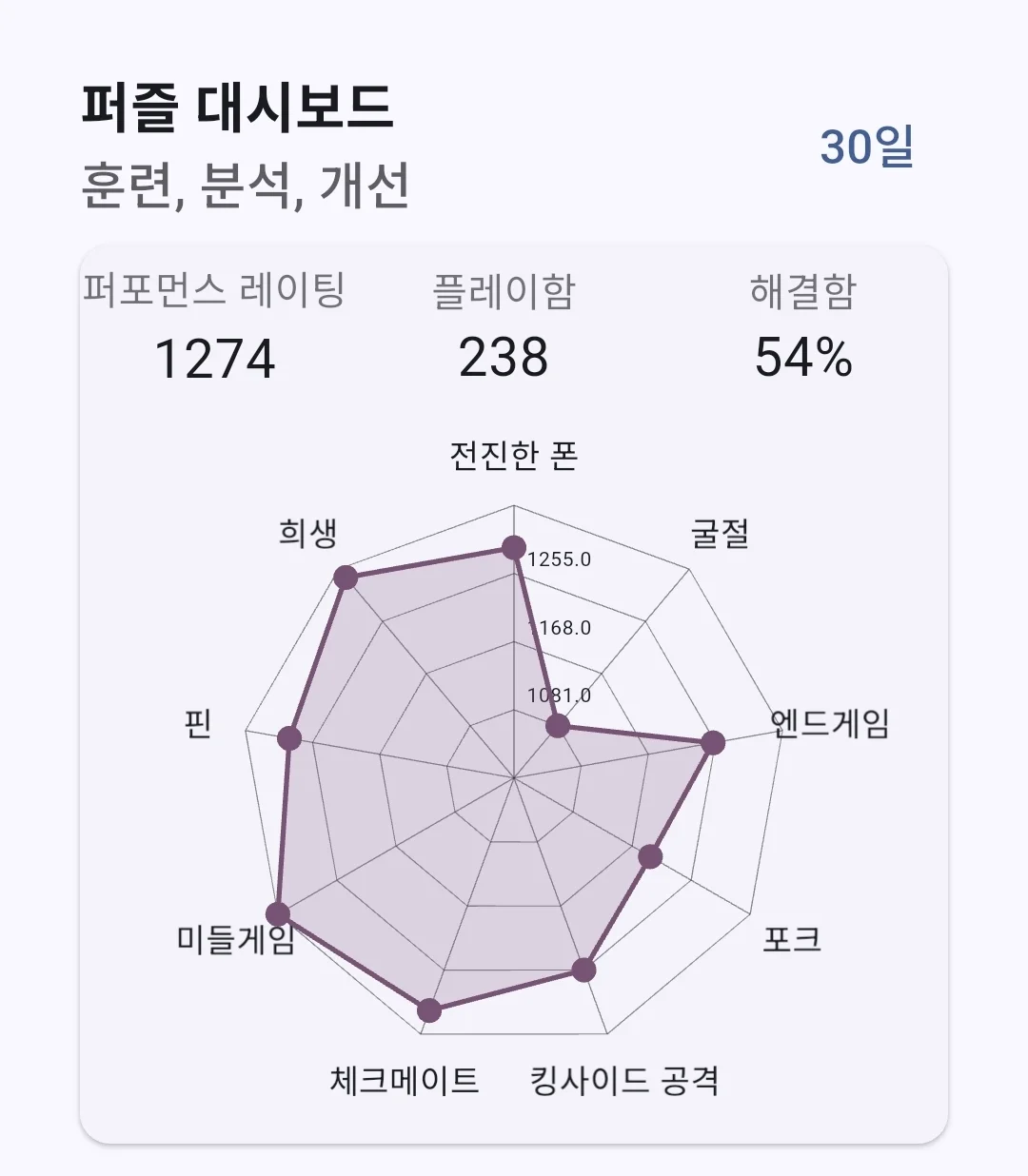Click the 1255.0 axis tick label
This screenshot has width=1028, height=1176.
[x=560, y=559]
